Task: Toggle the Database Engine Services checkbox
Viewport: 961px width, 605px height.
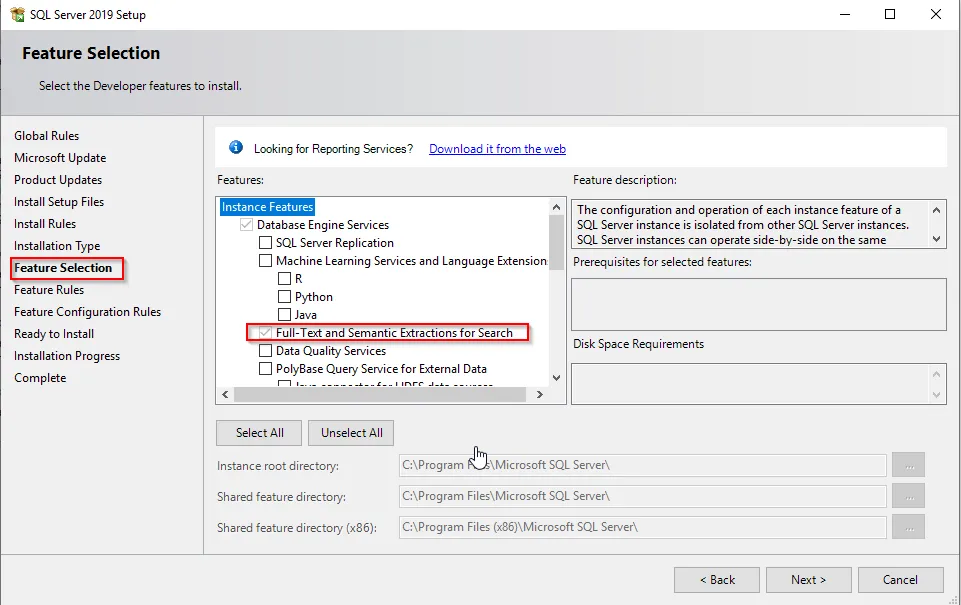Action: (246, 225)
